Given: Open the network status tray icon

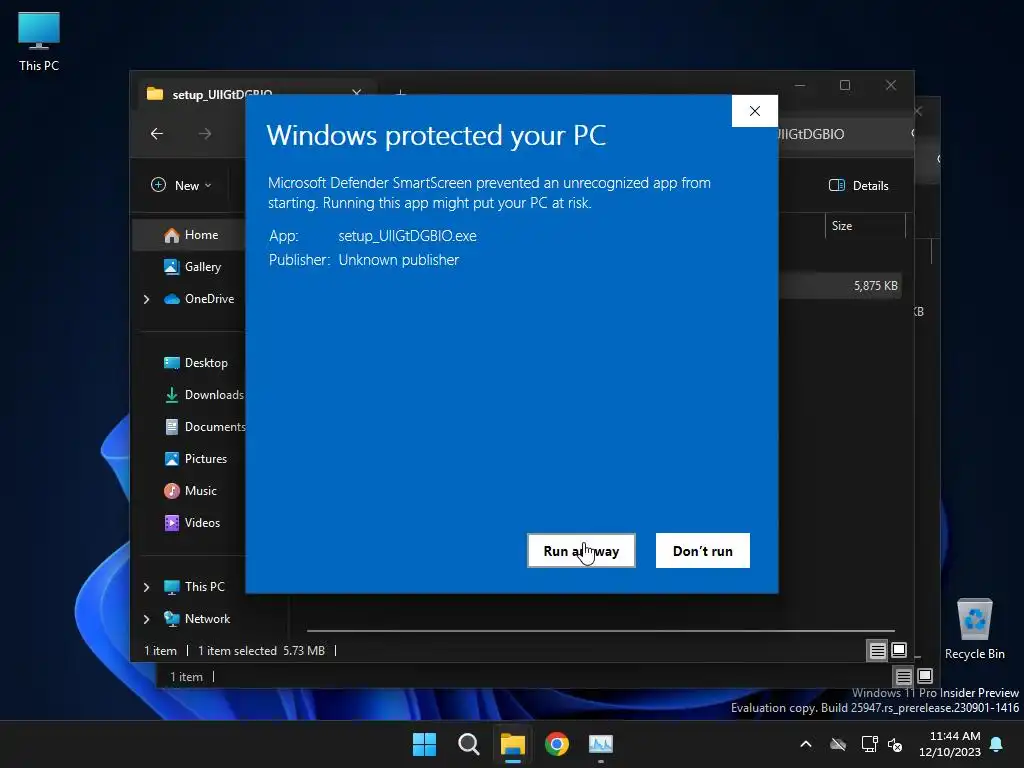Looking at the screenshot, I should (x=869, y=744).
